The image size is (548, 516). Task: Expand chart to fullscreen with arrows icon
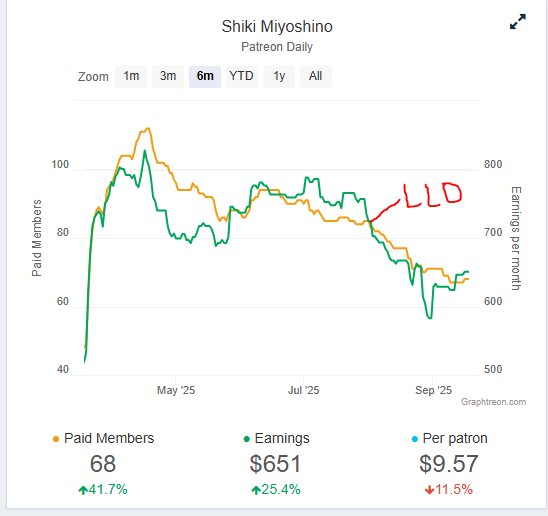[x=518, y=22]
